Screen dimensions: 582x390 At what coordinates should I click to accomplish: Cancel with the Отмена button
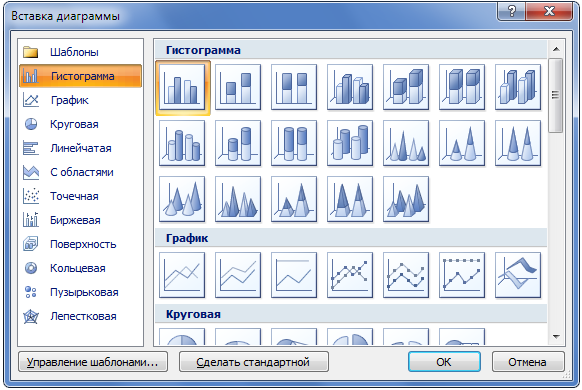coord(528,362)
